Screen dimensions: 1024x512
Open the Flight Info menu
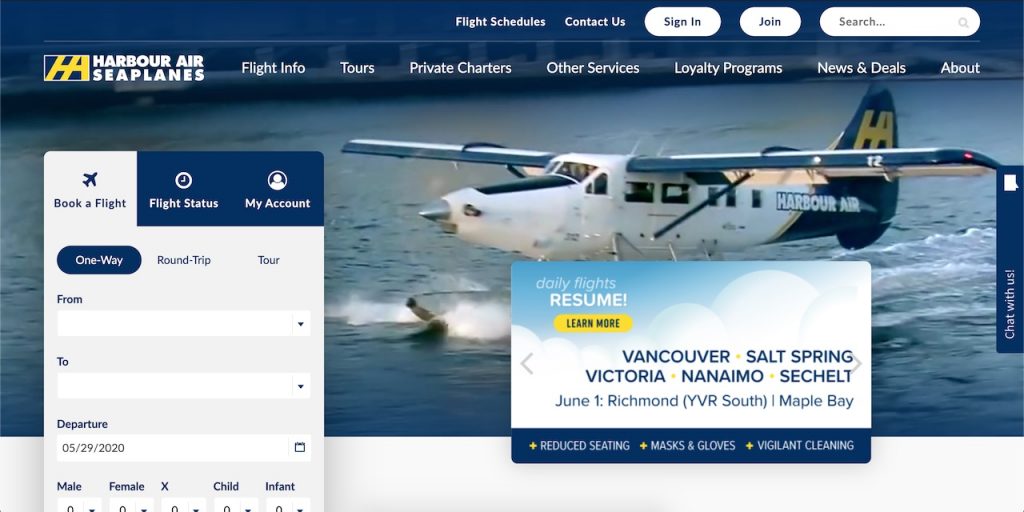tap(273, 68)
